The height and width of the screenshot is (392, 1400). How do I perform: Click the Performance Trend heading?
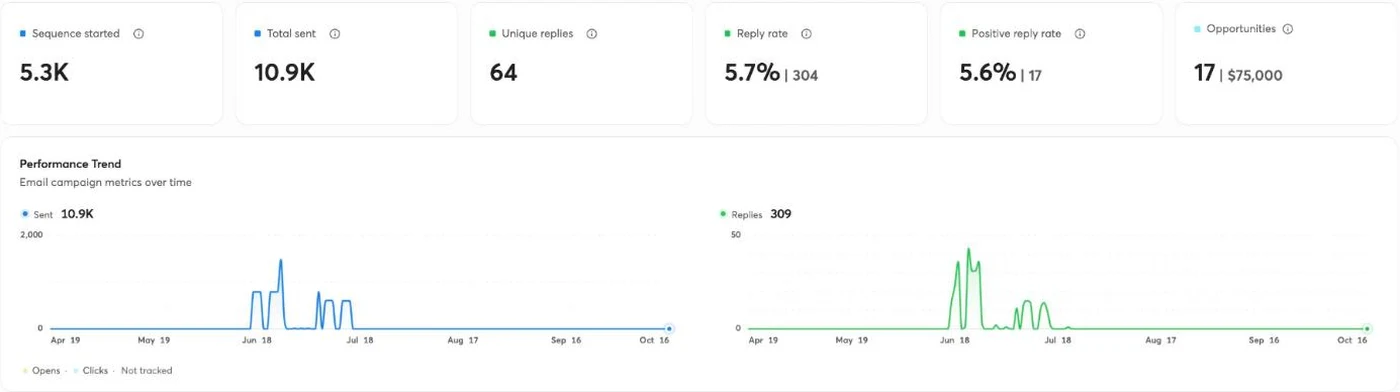click(x=70, y=164)
